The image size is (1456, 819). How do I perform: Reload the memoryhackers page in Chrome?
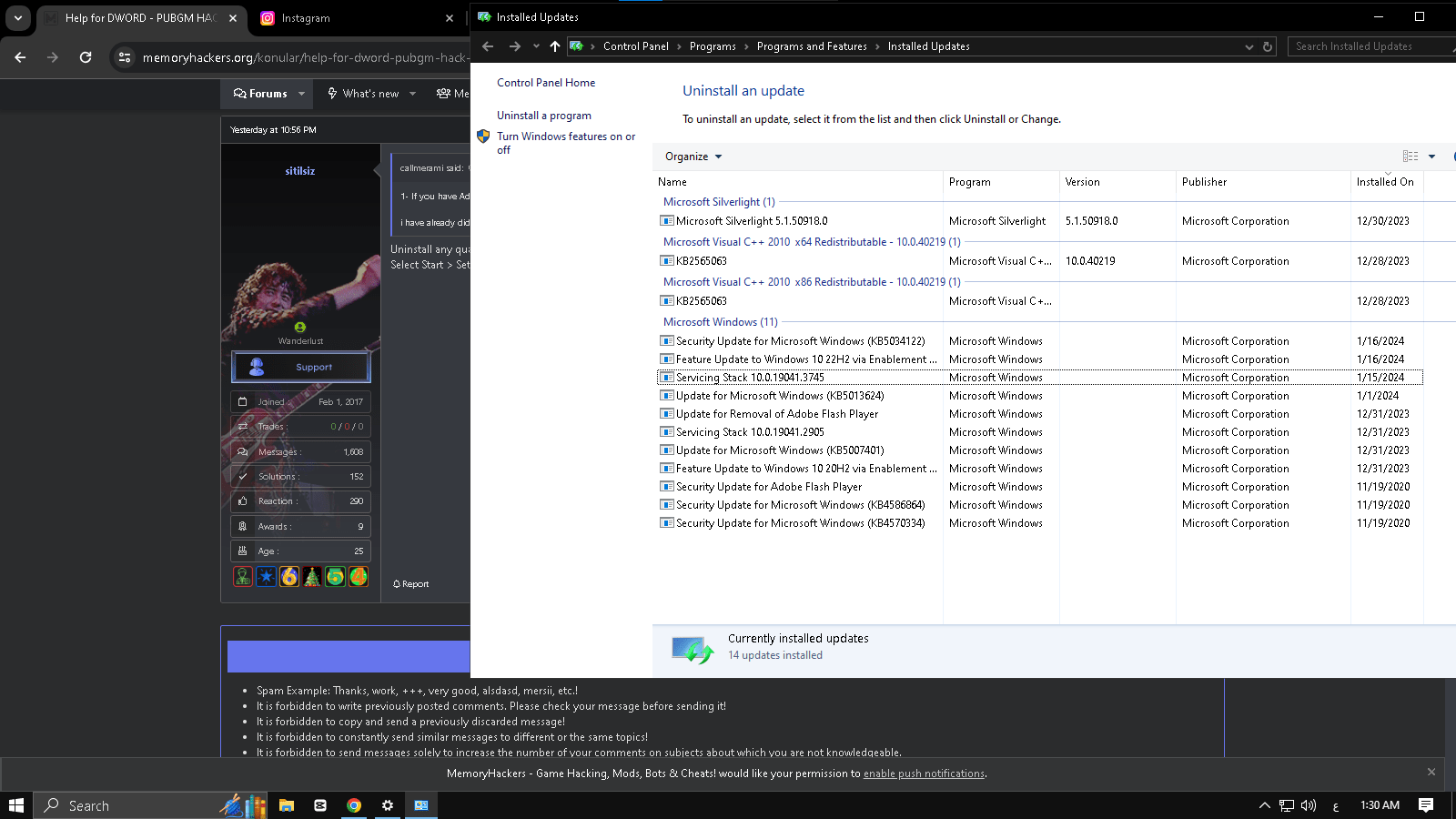tap(86, 57)
